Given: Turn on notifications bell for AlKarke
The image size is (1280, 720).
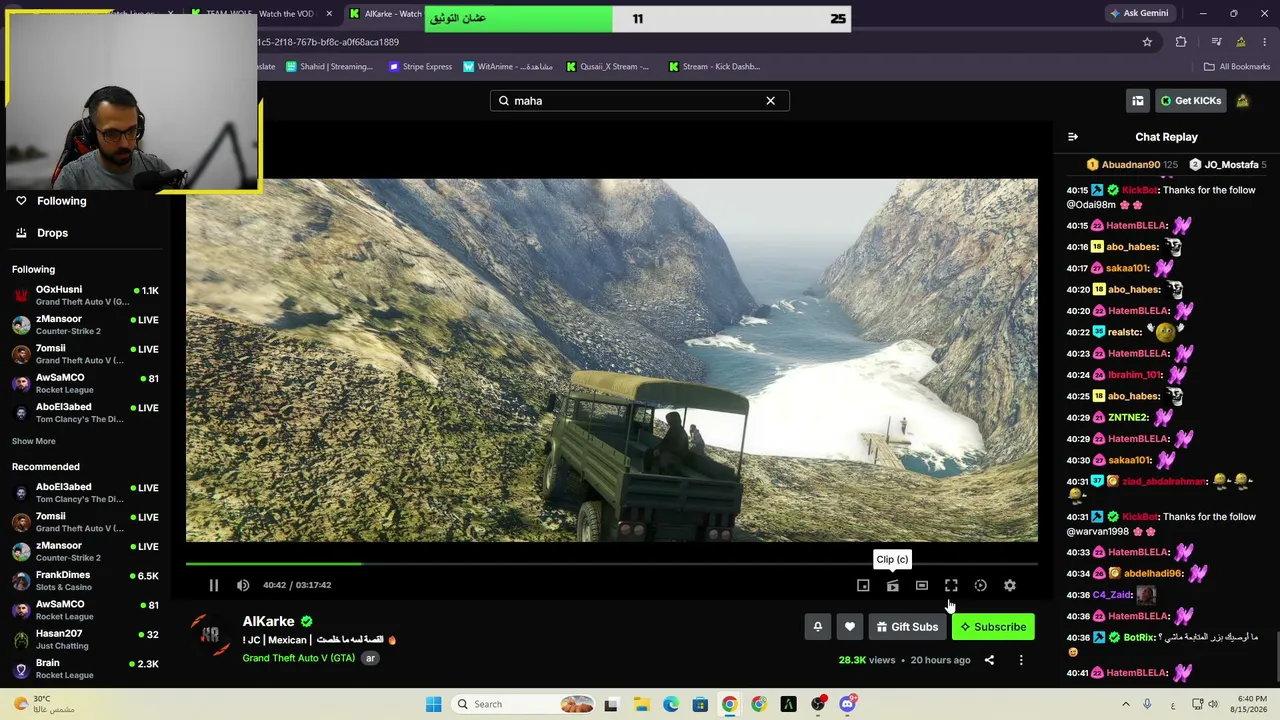Looking at the screenshot, I should (x=818, y=627).
